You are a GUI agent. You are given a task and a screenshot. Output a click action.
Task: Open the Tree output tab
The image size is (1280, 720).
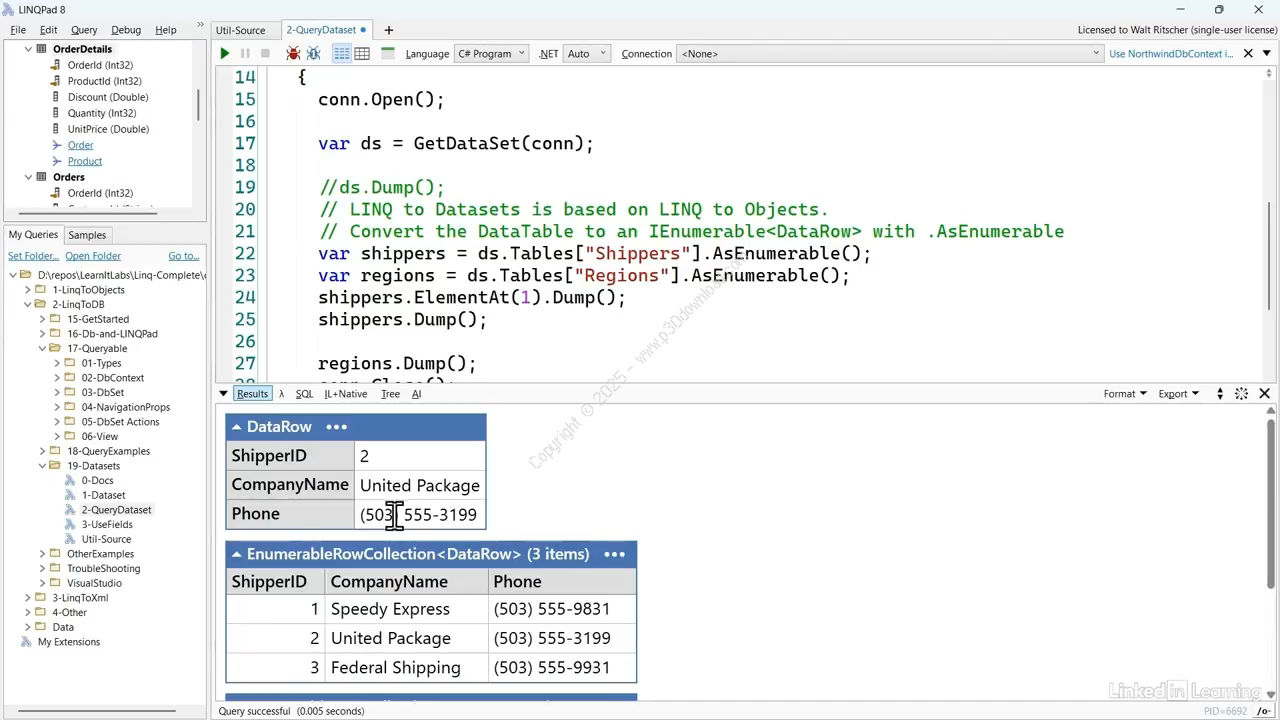(390, 394)
